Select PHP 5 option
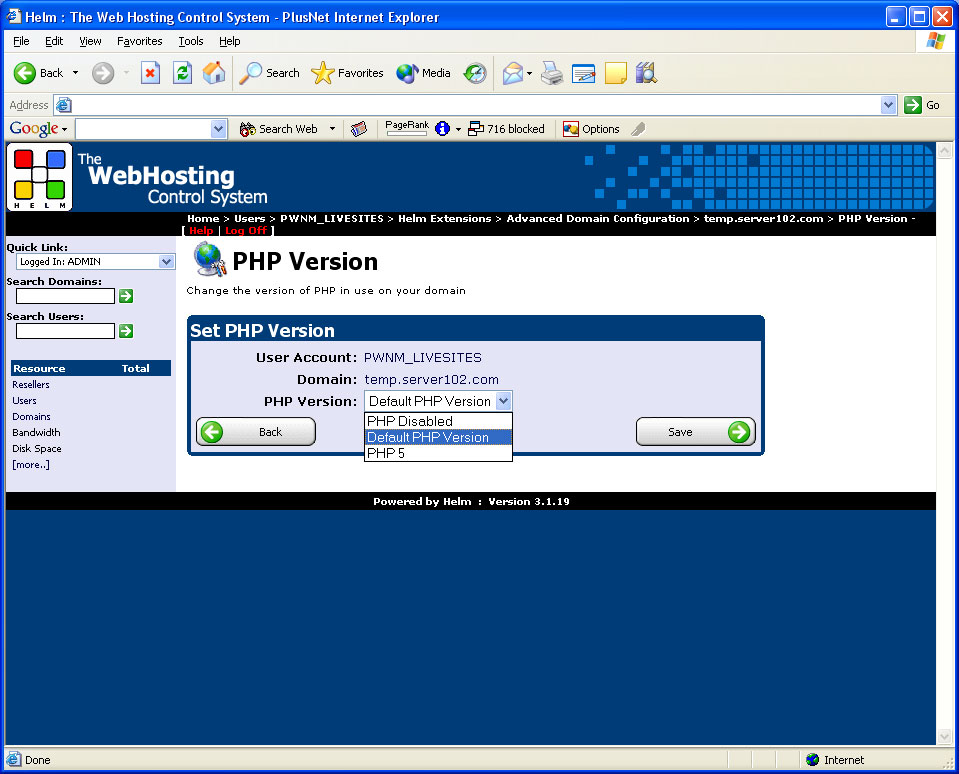Viewport: 959px width, 774px height. (438, 453)
